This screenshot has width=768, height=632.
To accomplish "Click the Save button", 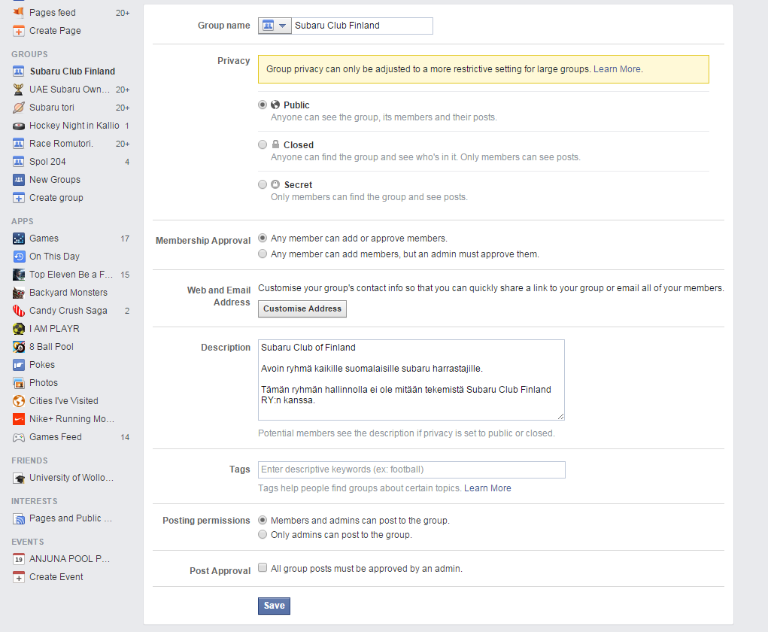I will 274,606.
